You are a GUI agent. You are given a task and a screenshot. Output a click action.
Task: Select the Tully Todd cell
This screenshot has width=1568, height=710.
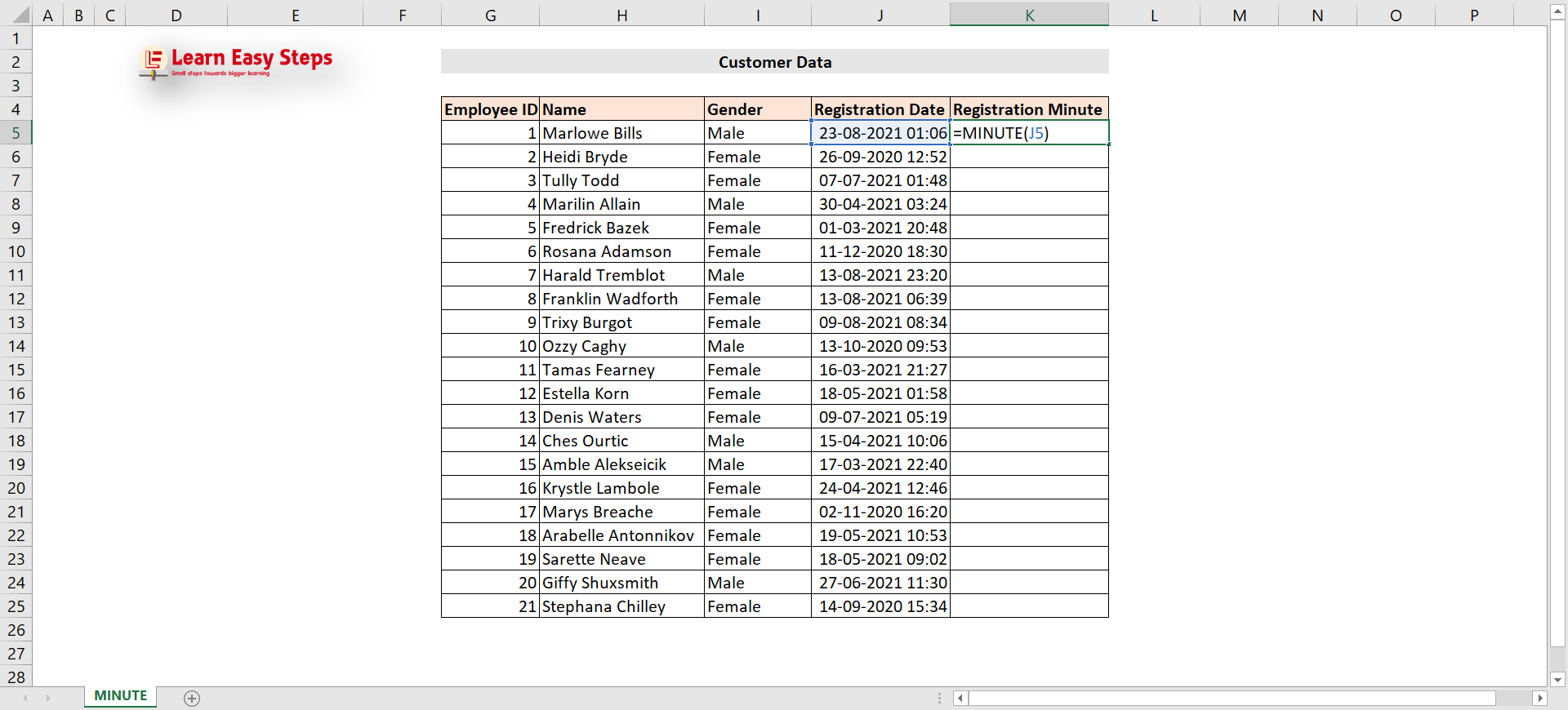(622, 180)
